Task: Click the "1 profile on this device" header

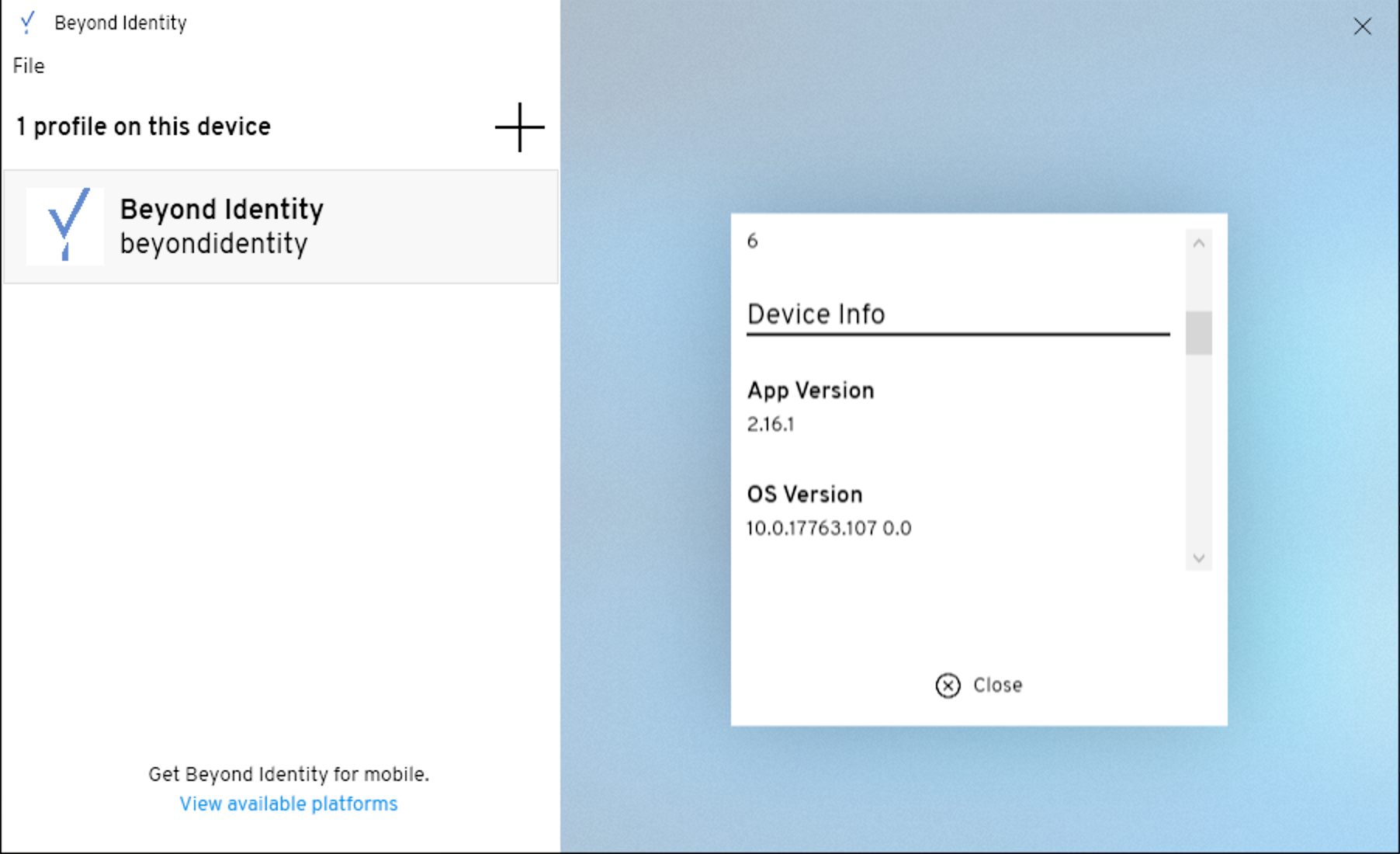Action: pos(144,127)
